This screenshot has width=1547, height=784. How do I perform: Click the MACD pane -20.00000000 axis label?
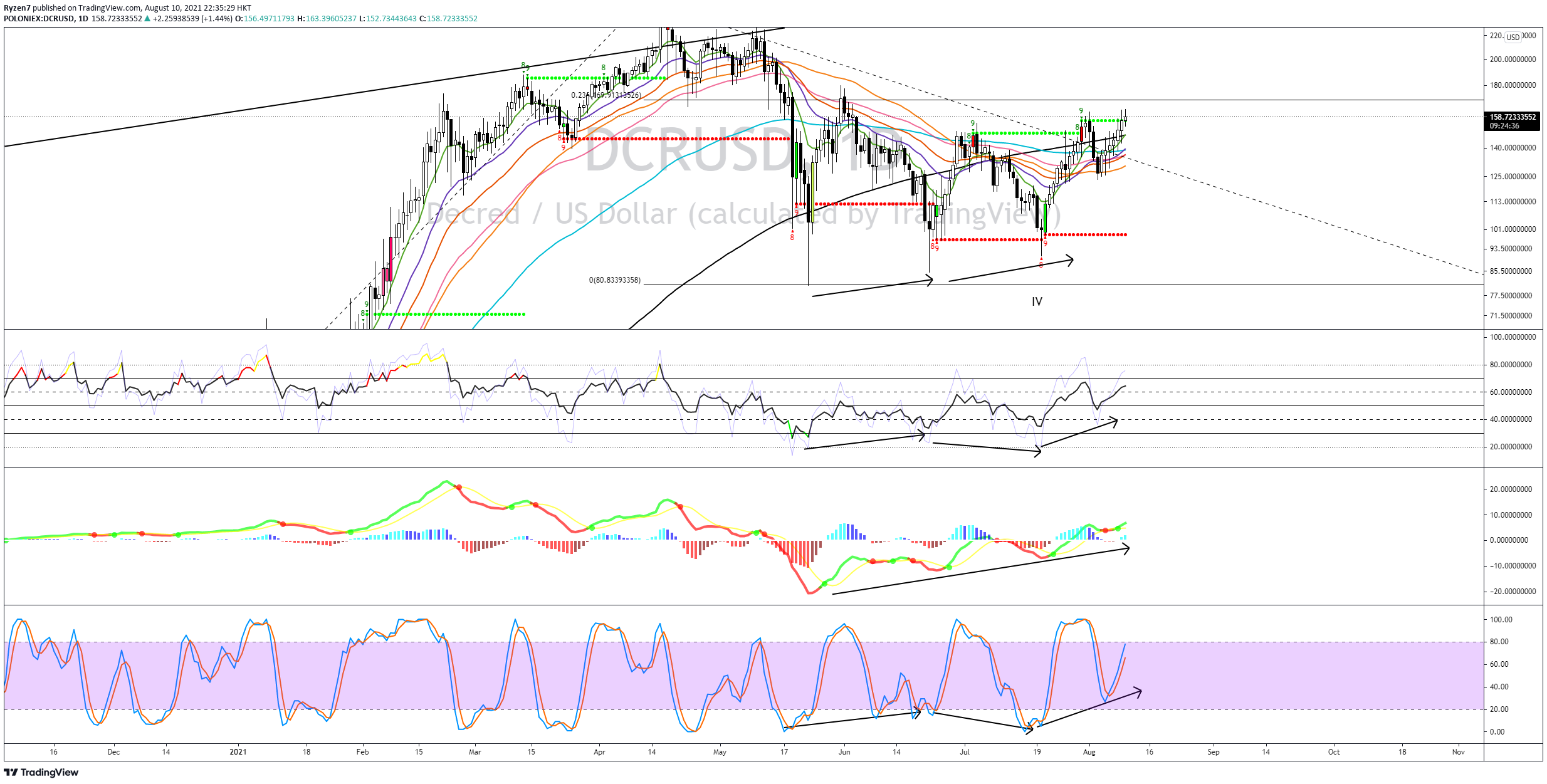point(1512,592)
